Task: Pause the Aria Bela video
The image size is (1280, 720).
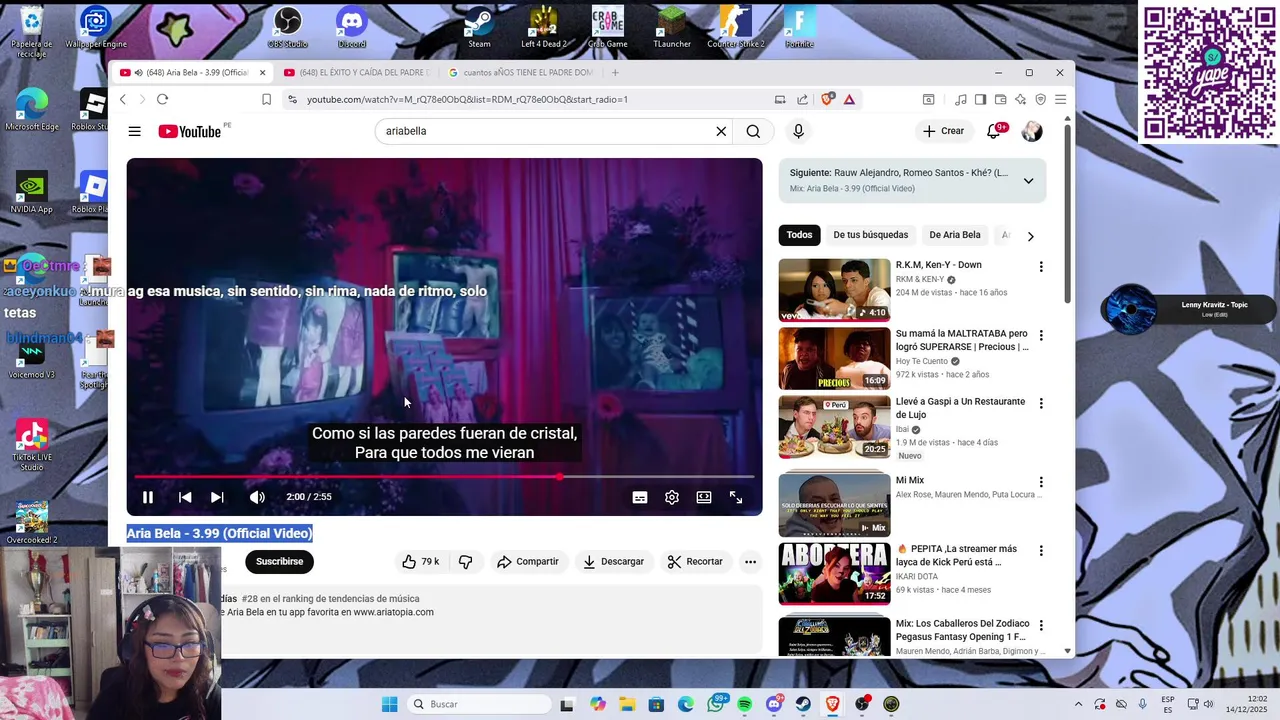Action: click(x=147, y=497)
